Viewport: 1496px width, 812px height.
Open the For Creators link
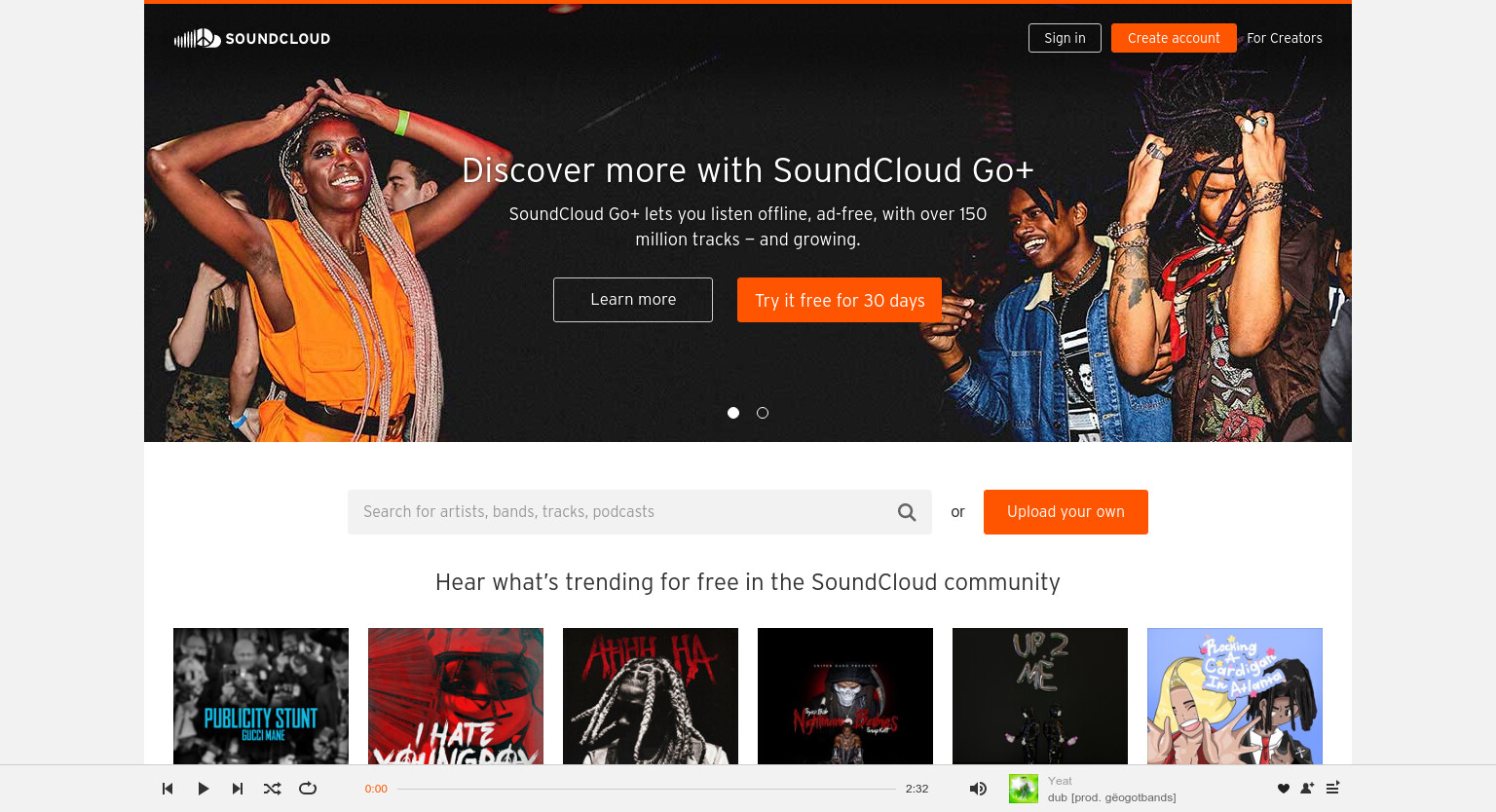pos(1285,38)
